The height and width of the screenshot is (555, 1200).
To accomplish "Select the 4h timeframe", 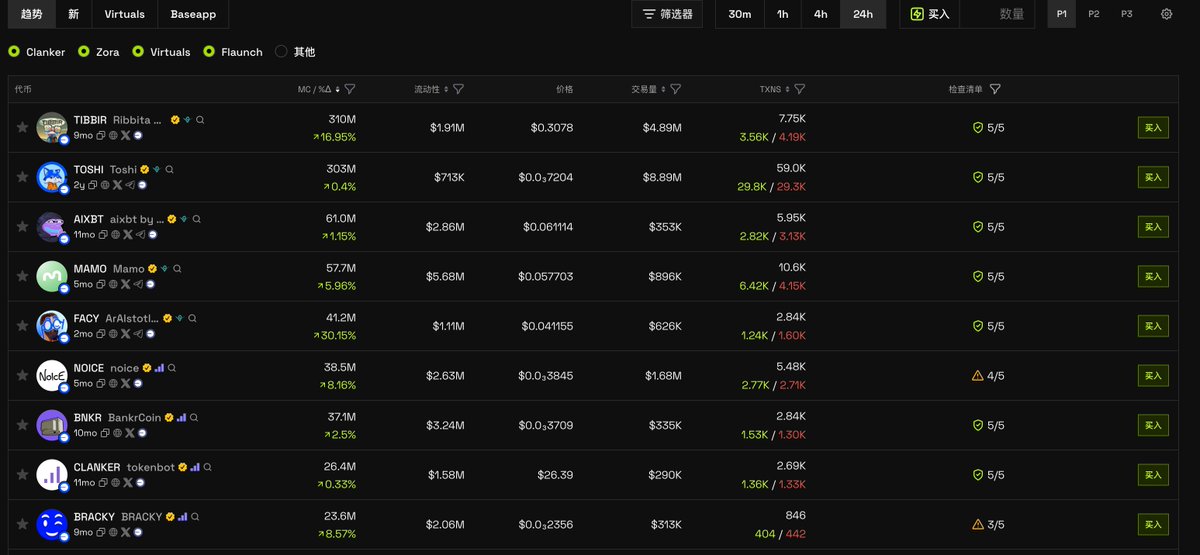I will [x=820, y=14].
